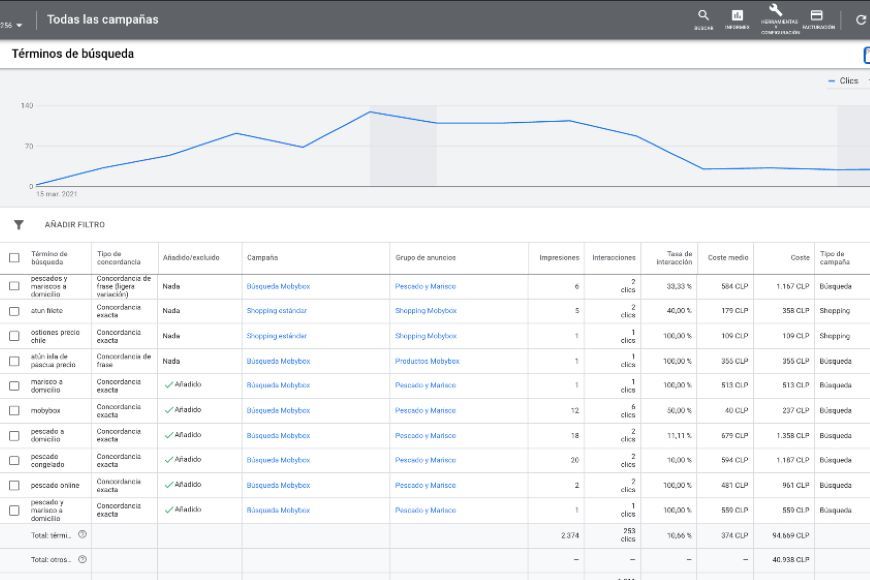This screenshot has height=580, width=870.
Task: Sort by Campaña column header
Action: [x=262, y=258]
